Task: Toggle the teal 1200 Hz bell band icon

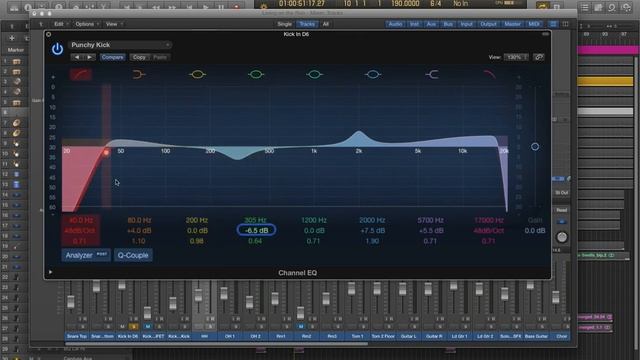Action: [314, 74]
